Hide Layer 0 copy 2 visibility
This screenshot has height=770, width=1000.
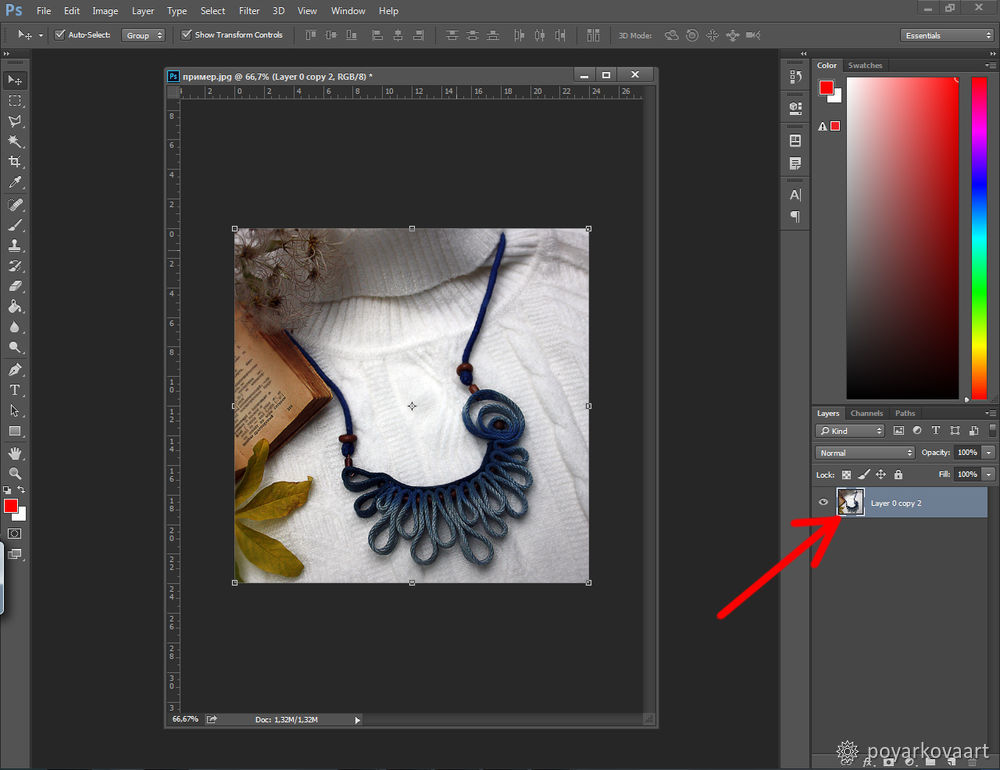824,503
